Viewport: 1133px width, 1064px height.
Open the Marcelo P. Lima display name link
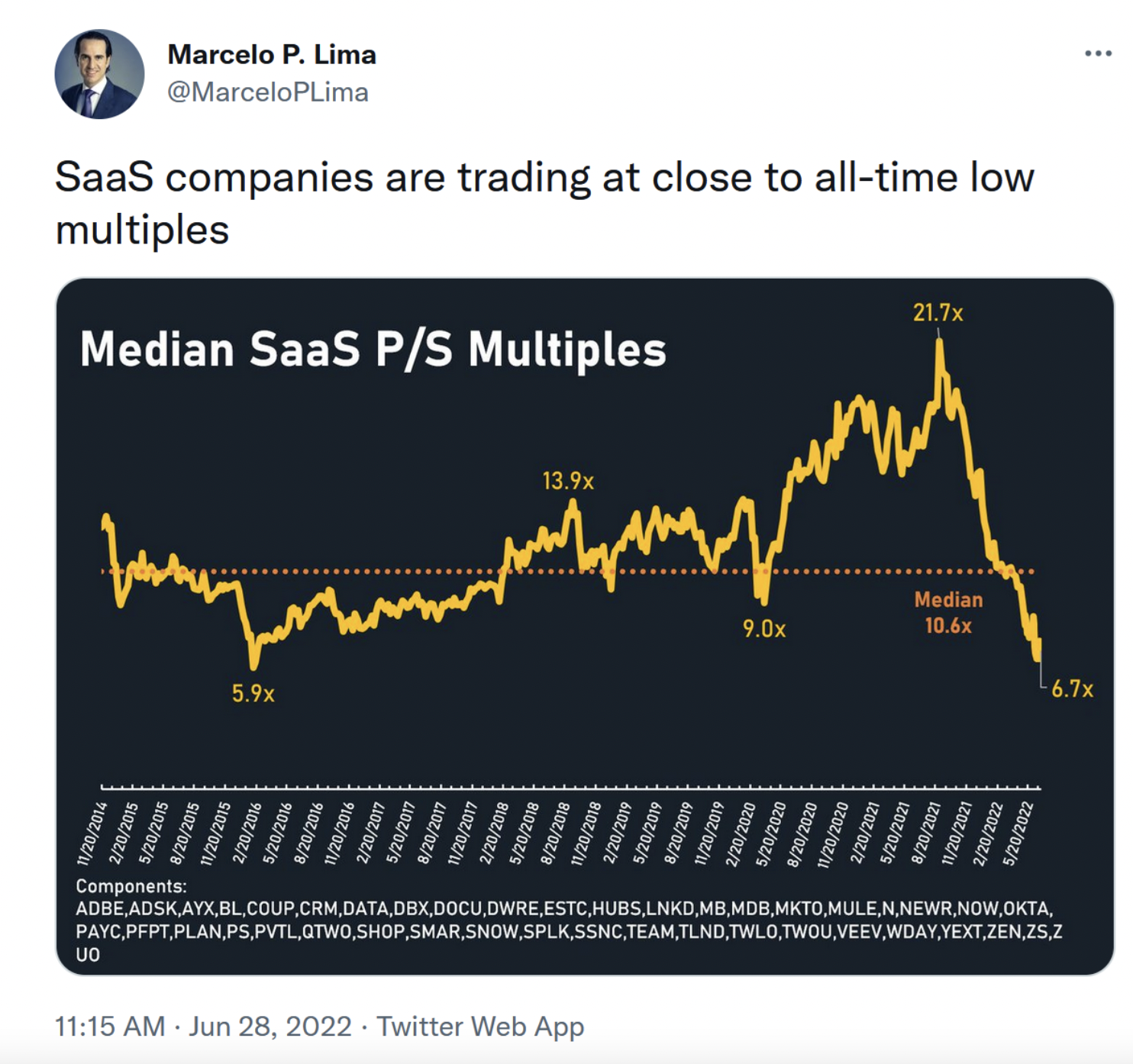pyautogui.click(x=271, y=55)
